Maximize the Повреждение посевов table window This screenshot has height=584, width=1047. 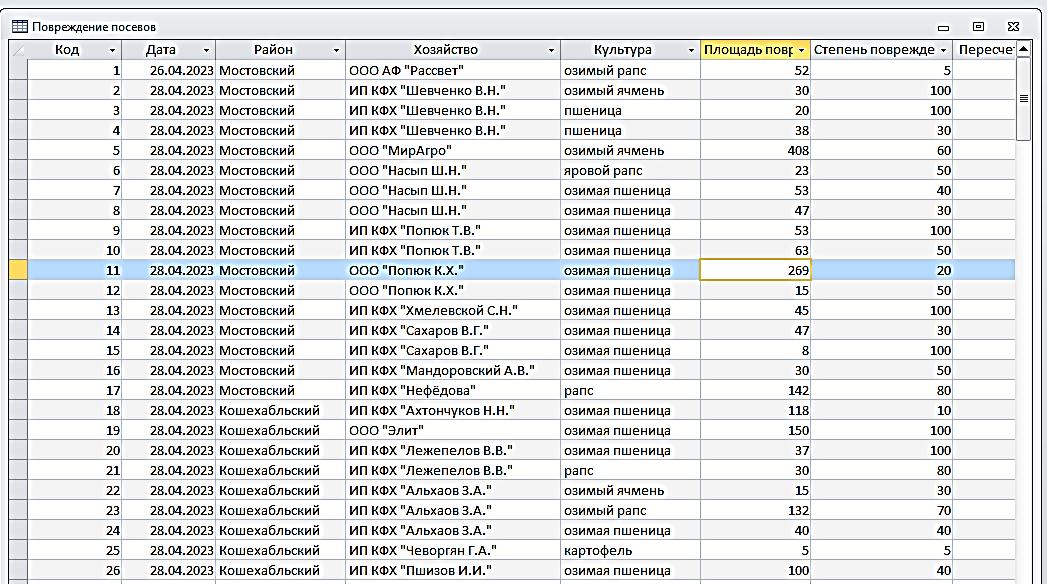pyautogui.click(x=978, y=27)
